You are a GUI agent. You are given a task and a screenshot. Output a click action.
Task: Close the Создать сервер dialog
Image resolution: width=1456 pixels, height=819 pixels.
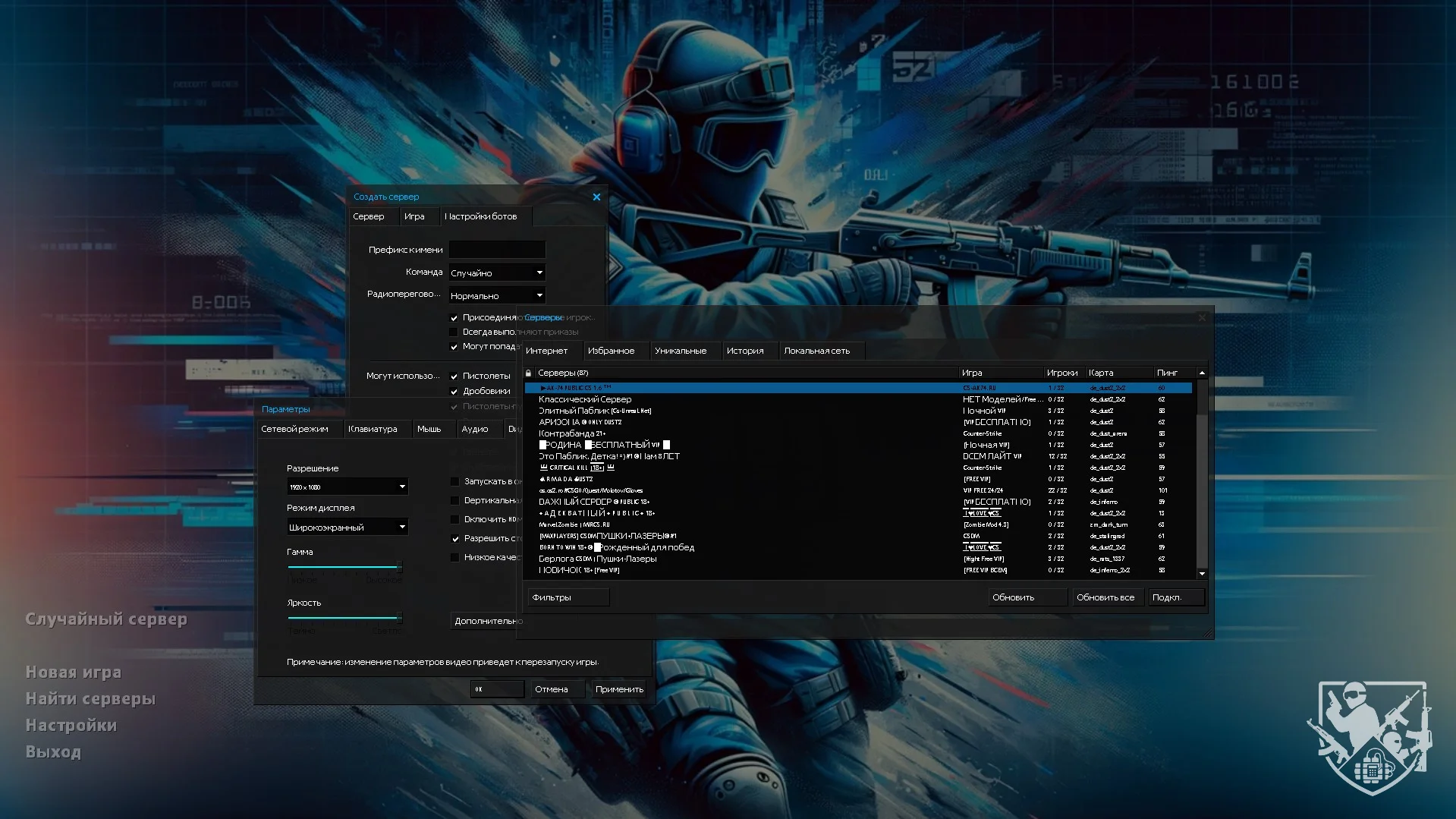point(596,197)
